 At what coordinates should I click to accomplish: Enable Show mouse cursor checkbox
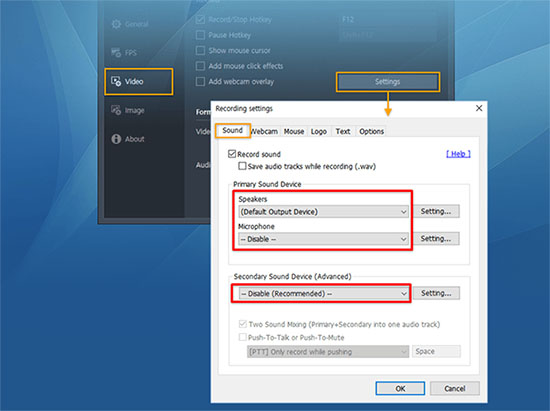coord(200,50)
